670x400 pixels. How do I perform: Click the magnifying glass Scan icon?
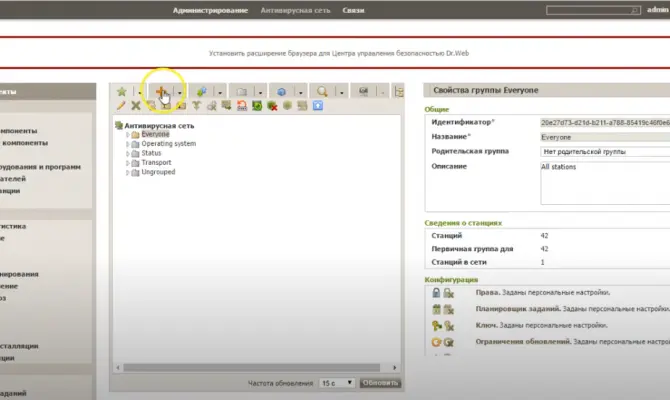322,91
